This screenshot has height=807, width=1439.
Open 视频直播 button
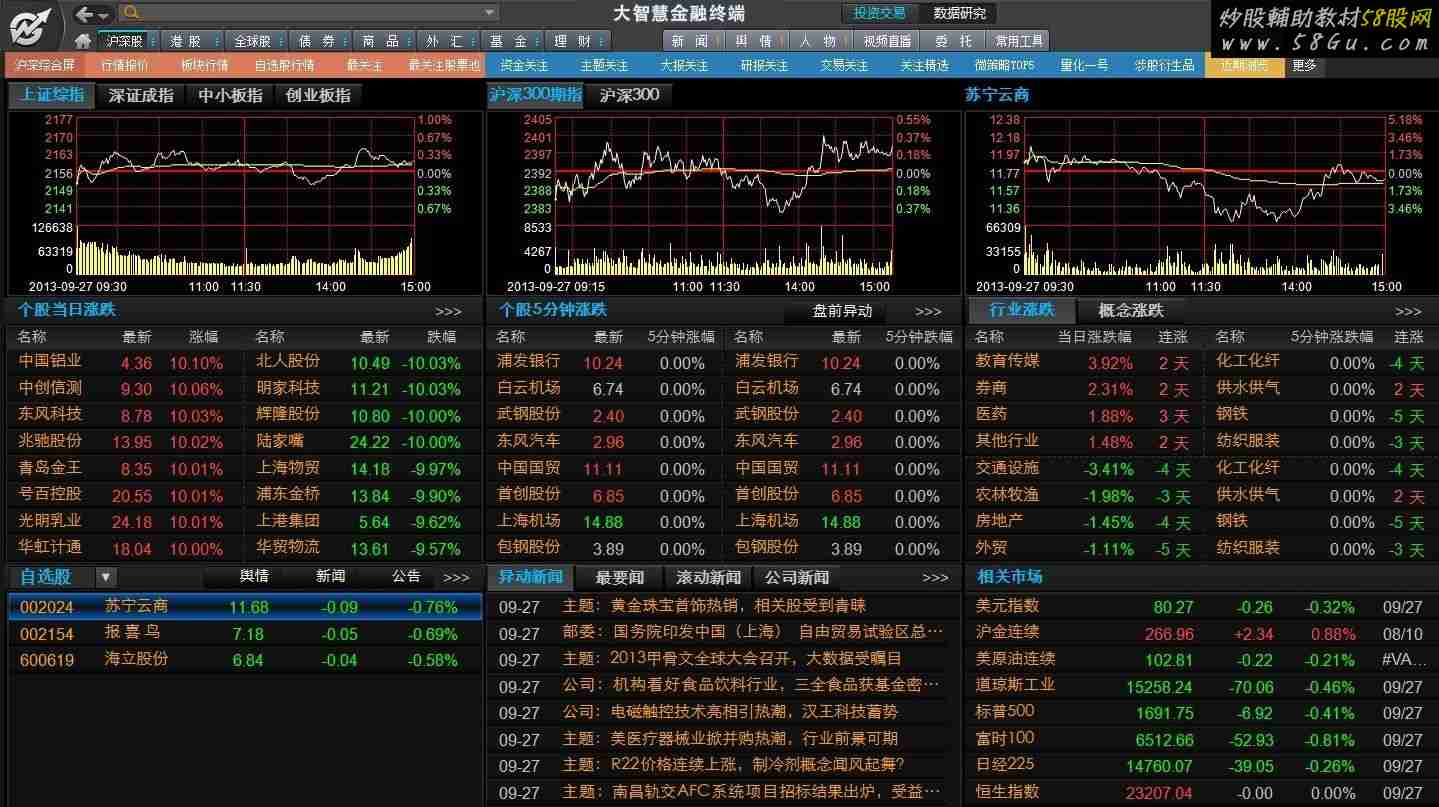point(887,41)
